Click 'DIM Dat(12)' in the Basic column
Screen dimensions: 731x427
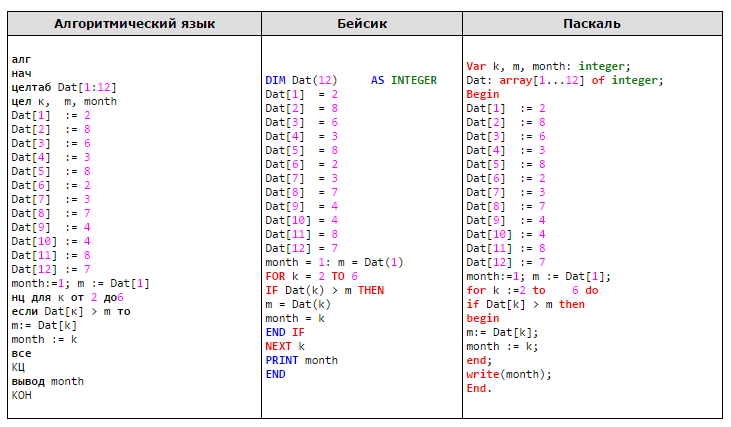coord(301,80)
